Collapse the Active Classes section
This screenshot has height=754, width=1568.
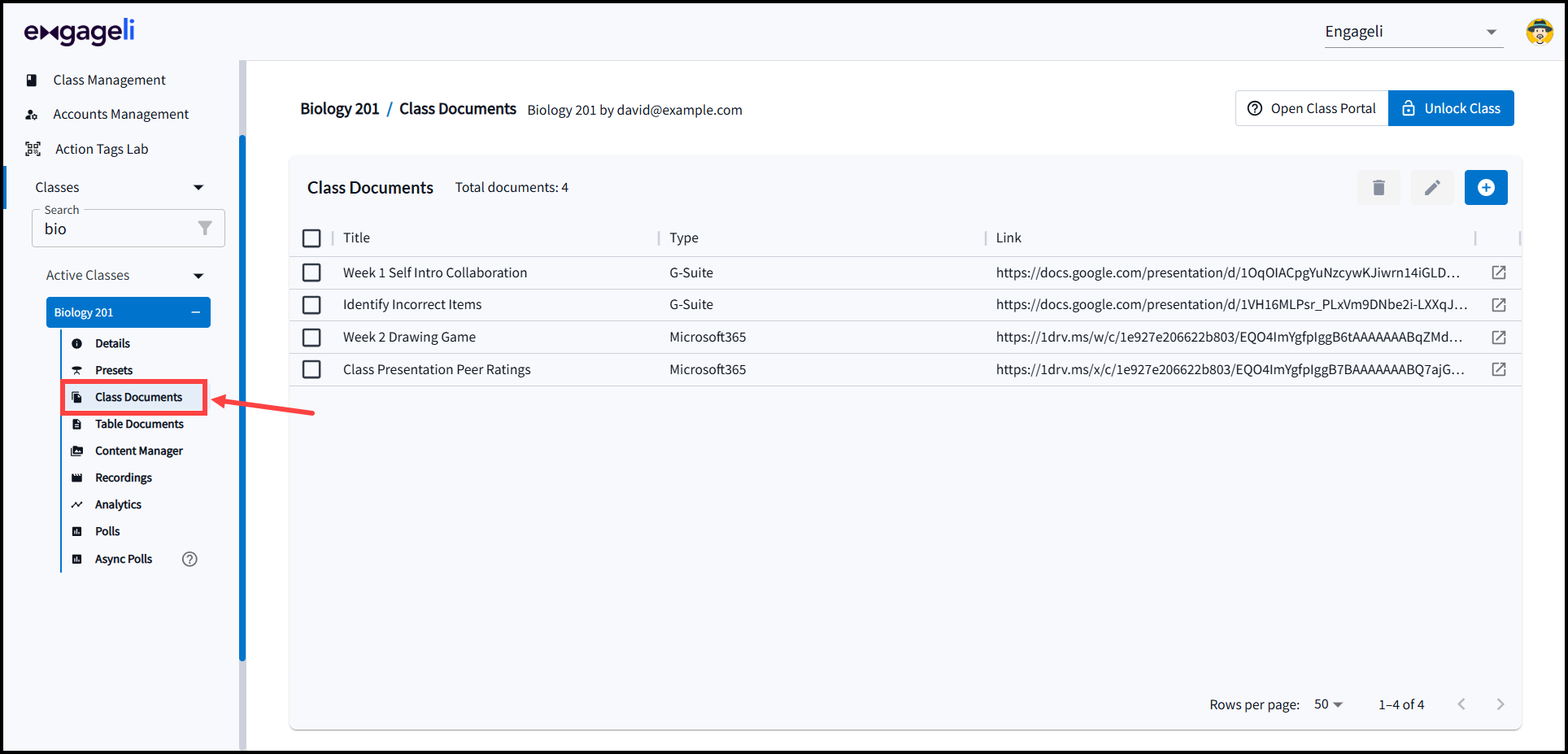(198, 276)
